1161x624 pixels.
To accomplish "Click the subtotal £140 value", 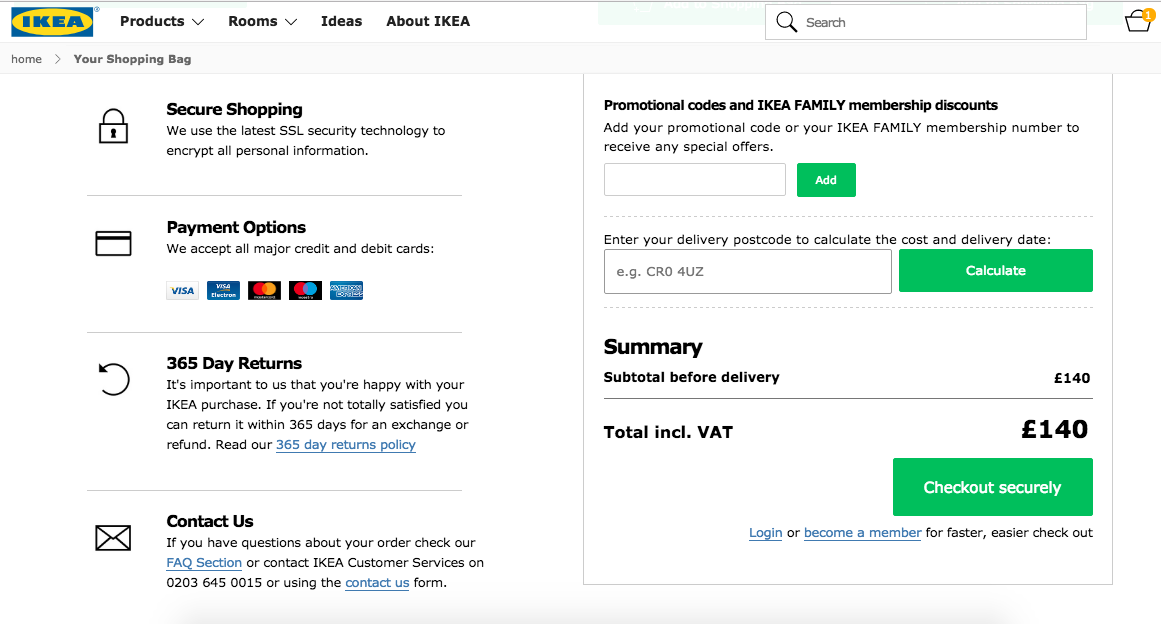I will pos(1072,378).
